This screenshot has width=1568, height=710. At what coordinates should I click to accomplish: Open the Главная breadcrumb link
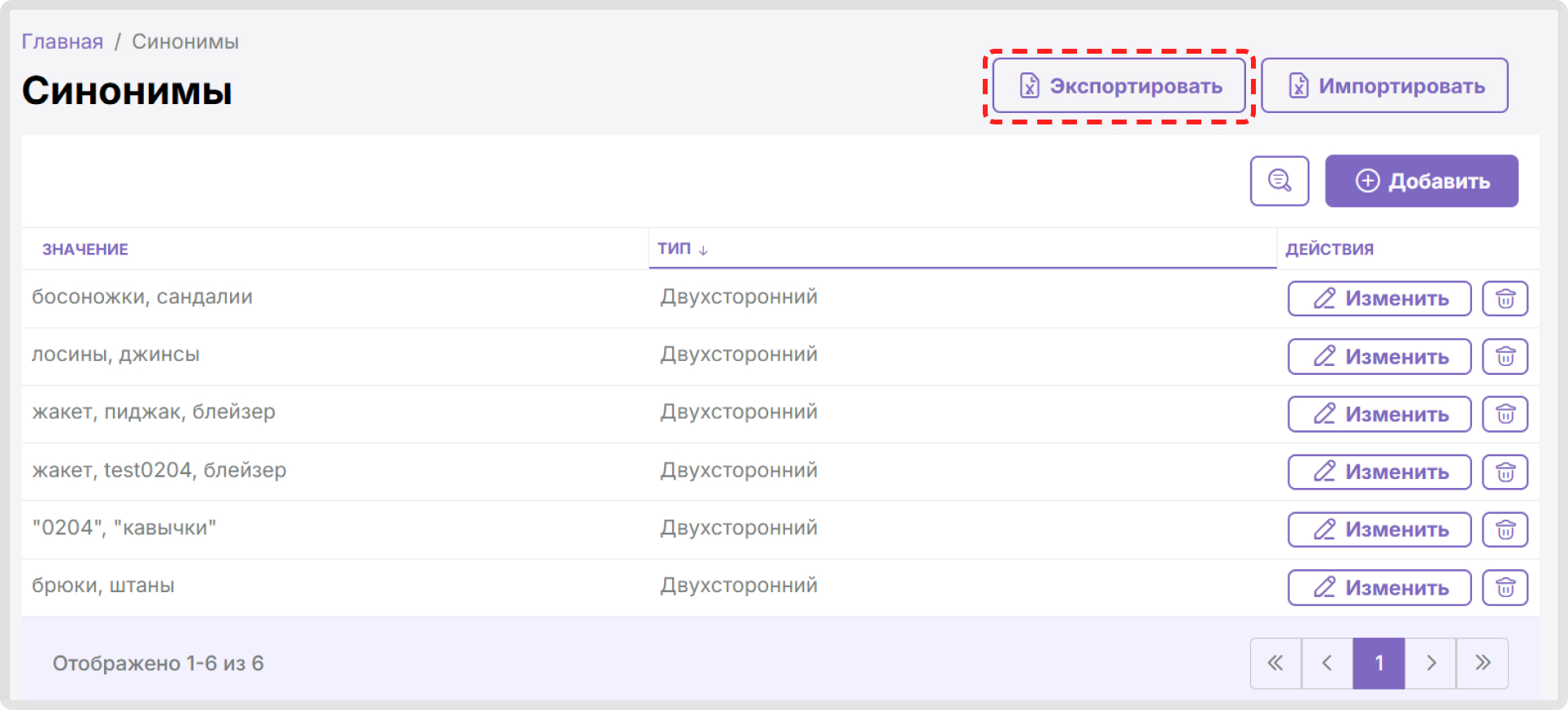[63, 41]
